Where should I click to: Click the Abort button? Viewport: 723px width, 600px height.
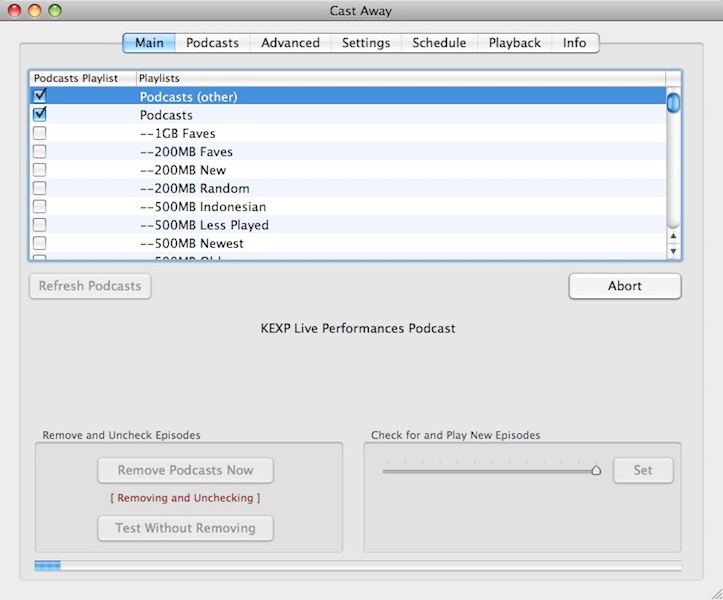point(625,286)
